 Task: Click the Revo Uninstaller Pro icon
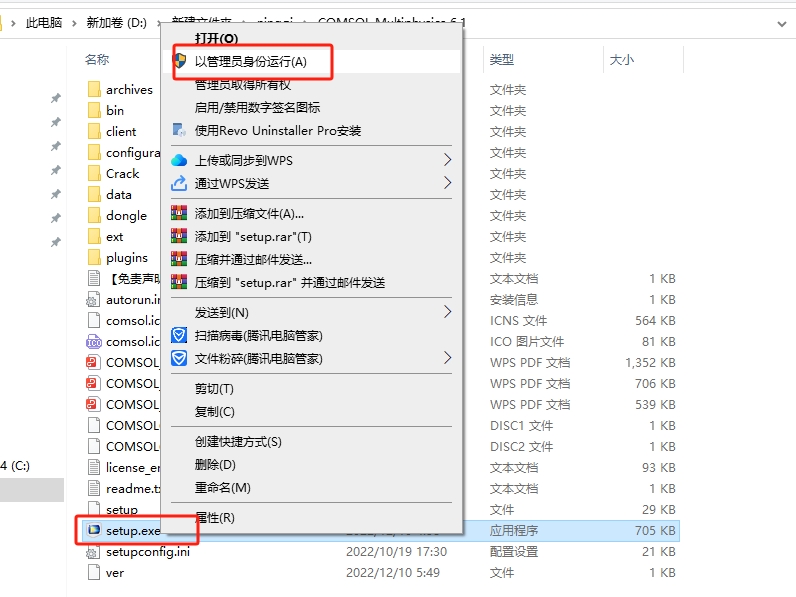point(179,130)
